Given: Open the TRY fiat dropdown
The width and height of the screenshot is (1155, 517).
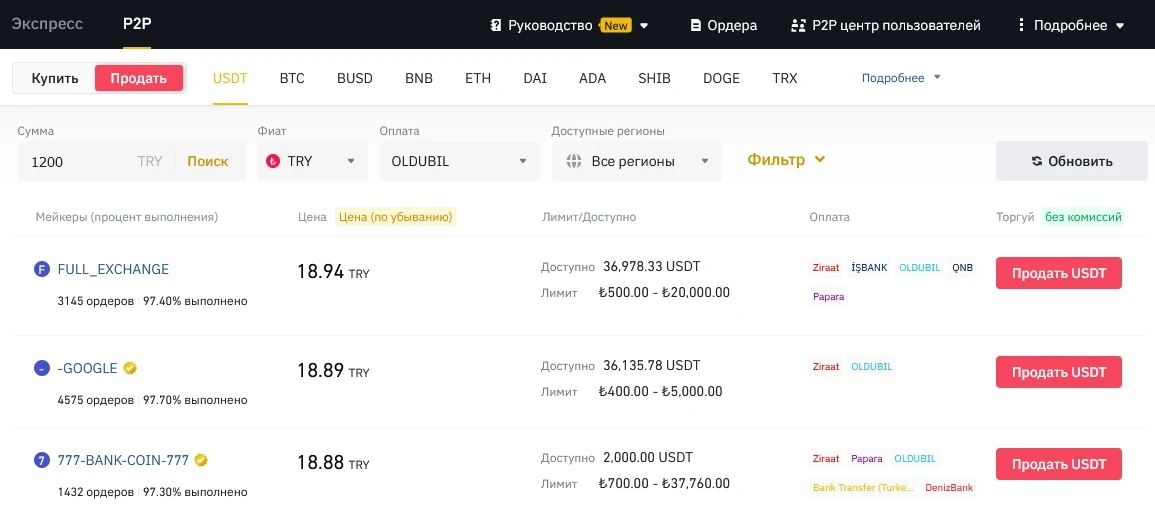Looking at the screenshot, I should pos(312,161).
